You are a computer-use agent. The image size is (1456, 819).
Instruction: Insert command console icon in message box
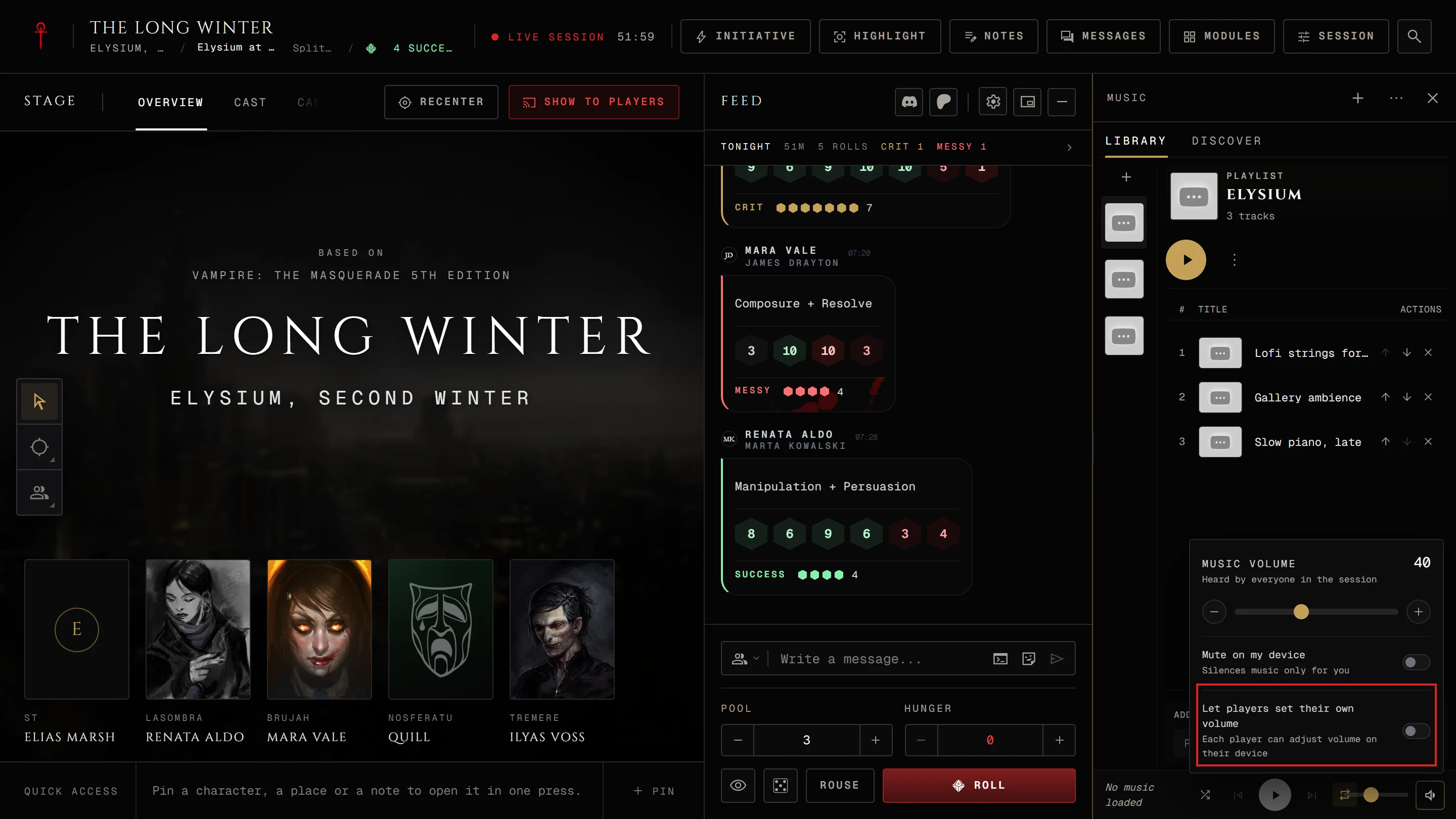(x=1000, y=658)
